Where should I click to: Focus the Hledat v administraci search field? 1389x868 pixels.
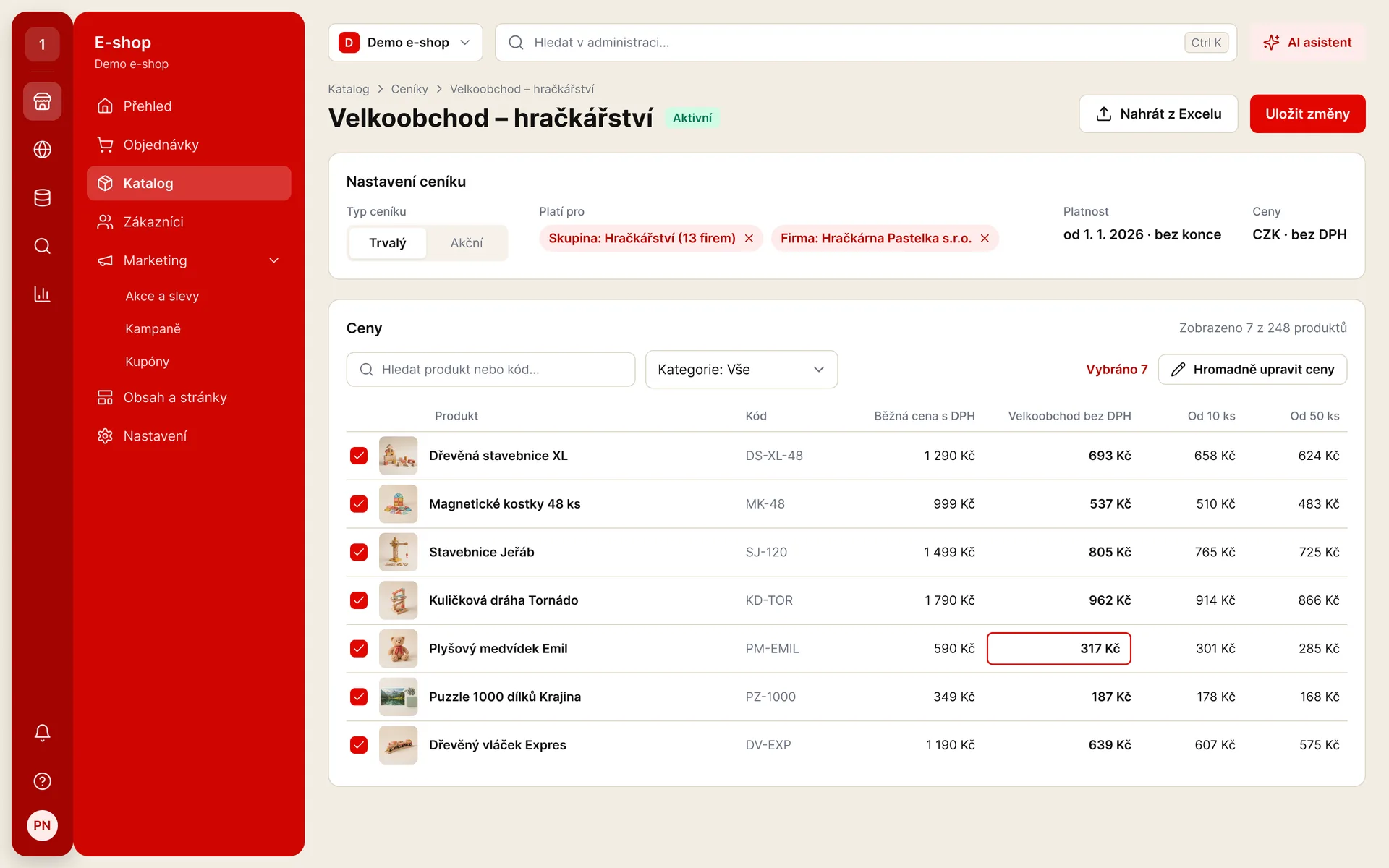866,43
